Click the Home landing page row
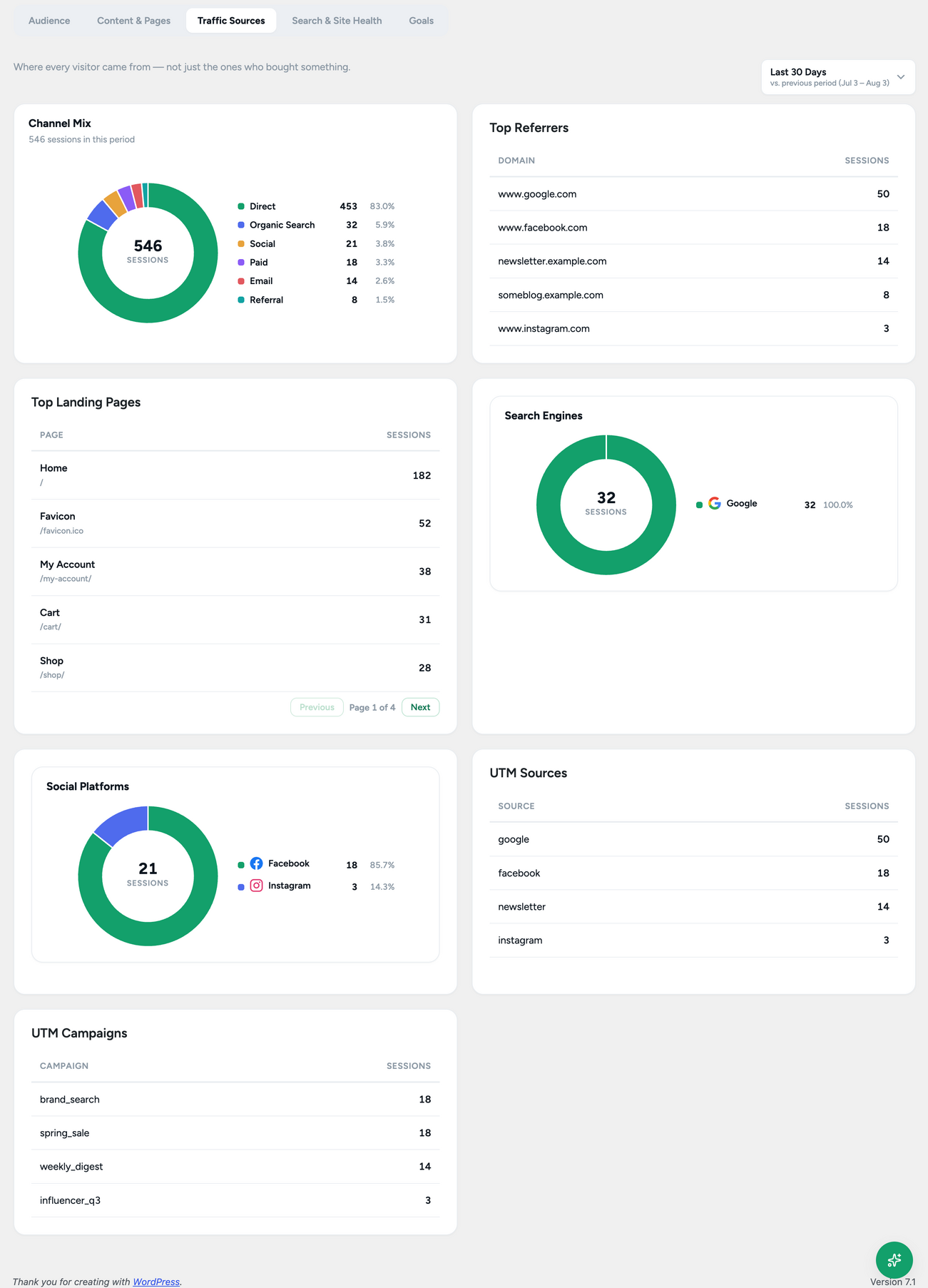Viewport: 928px width, 1288px height. coord(235,475)
